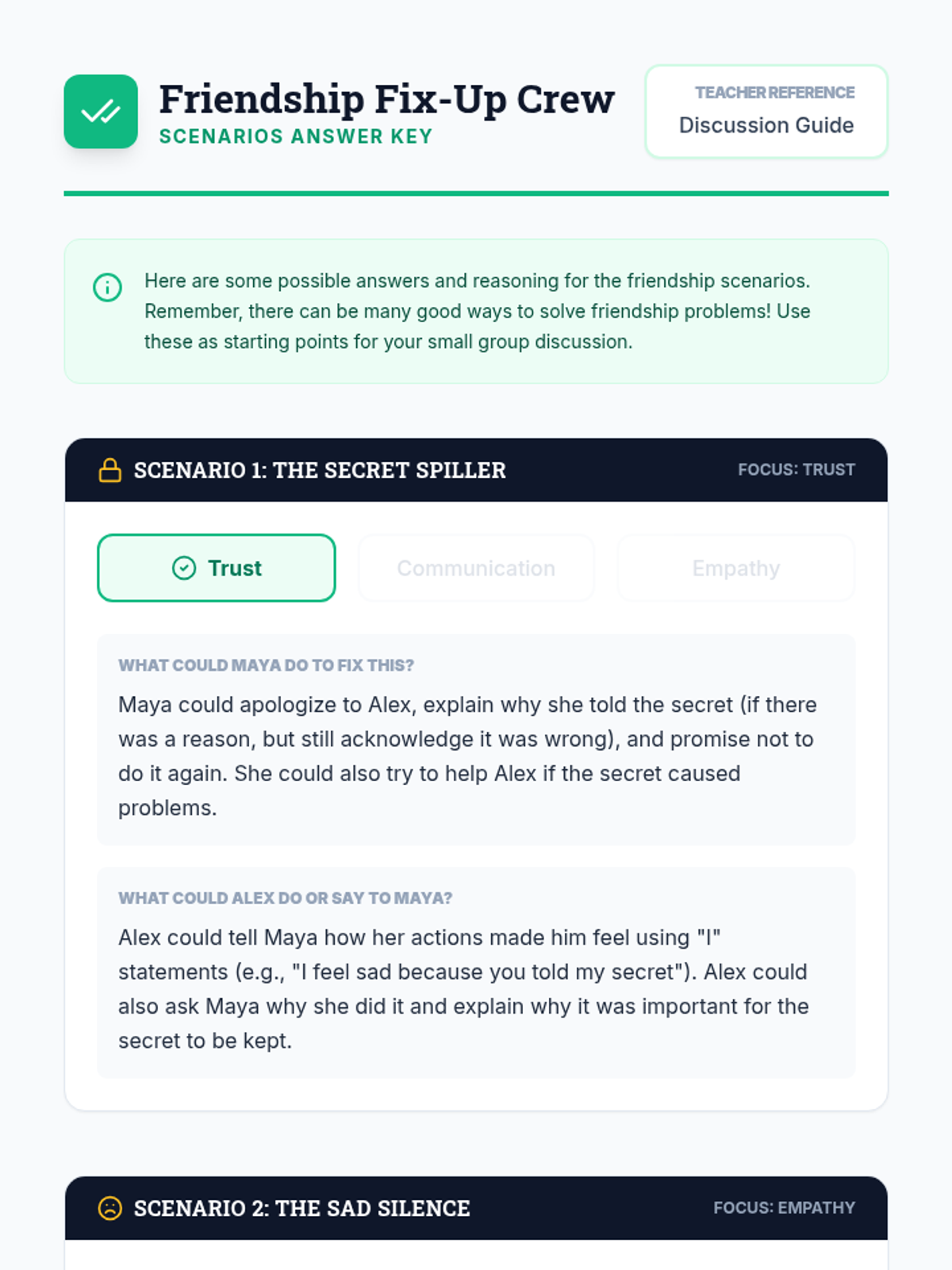Image resolution: width=952 pixels, height=1270 pixels.
Task: Click the 'What could Alex do or say to Maya?' heading
Action: click(x=285, y=898)
